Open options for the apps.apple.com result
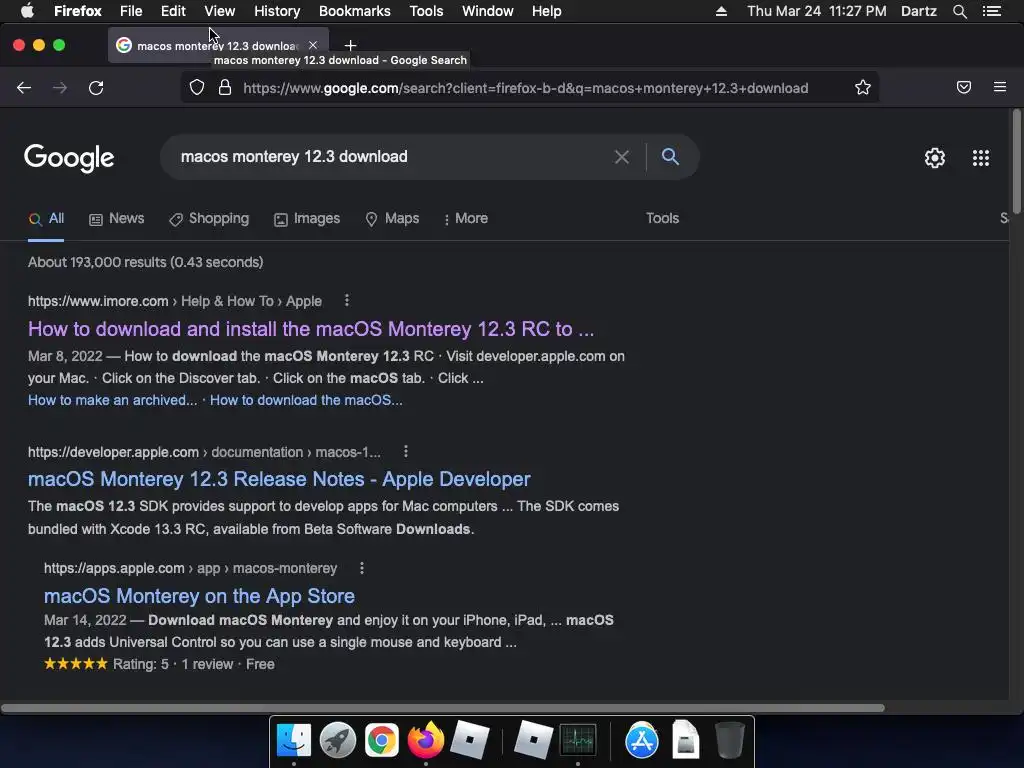Viewport: 1024px width, 768px height. [x=362, y=568]
